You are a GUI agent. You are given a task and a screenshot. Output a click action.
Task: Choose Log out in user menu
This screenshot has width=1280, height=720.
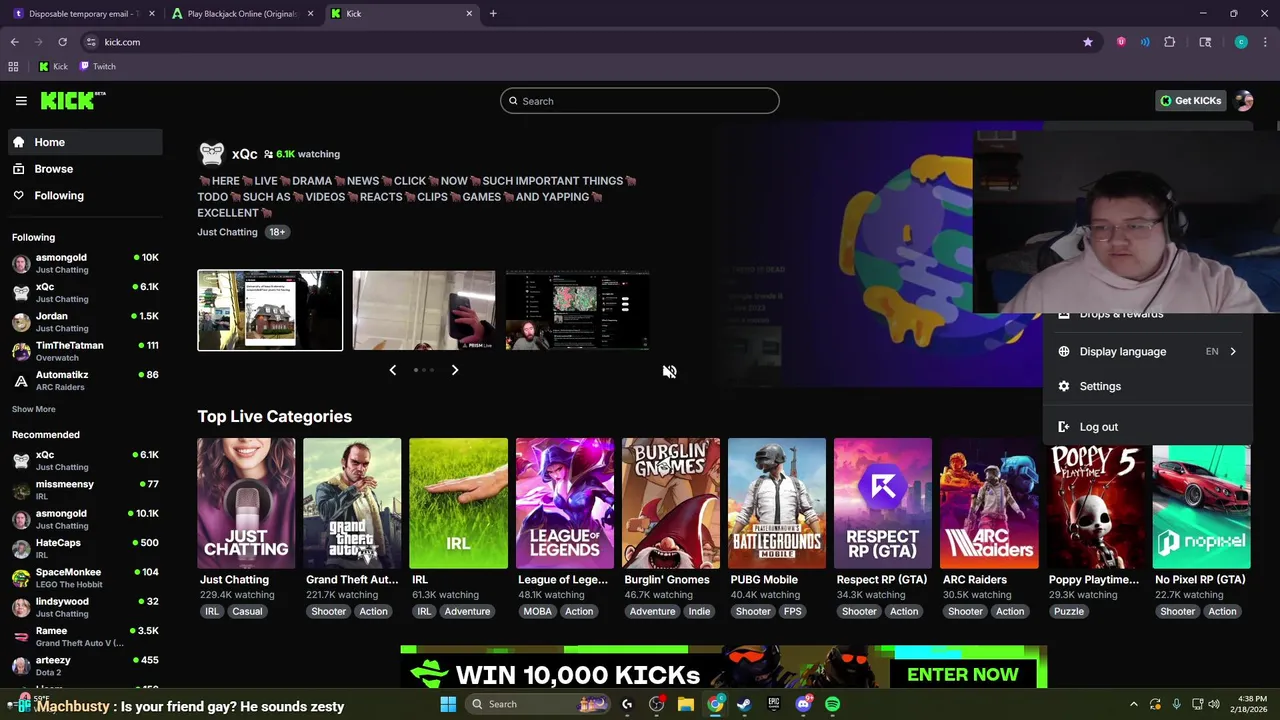pyautogui.click(x=1147, y=427)
